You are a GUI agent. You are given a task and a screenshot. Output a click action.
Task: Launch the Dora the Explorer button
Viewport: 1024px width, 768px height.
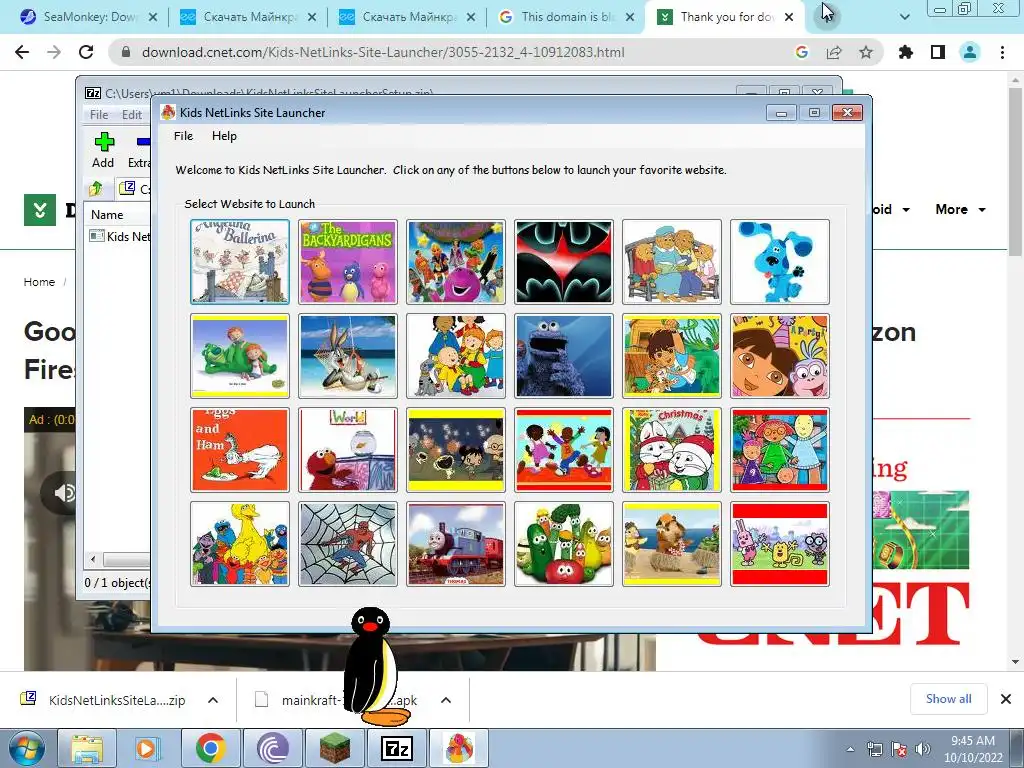(x=780, y=356)
